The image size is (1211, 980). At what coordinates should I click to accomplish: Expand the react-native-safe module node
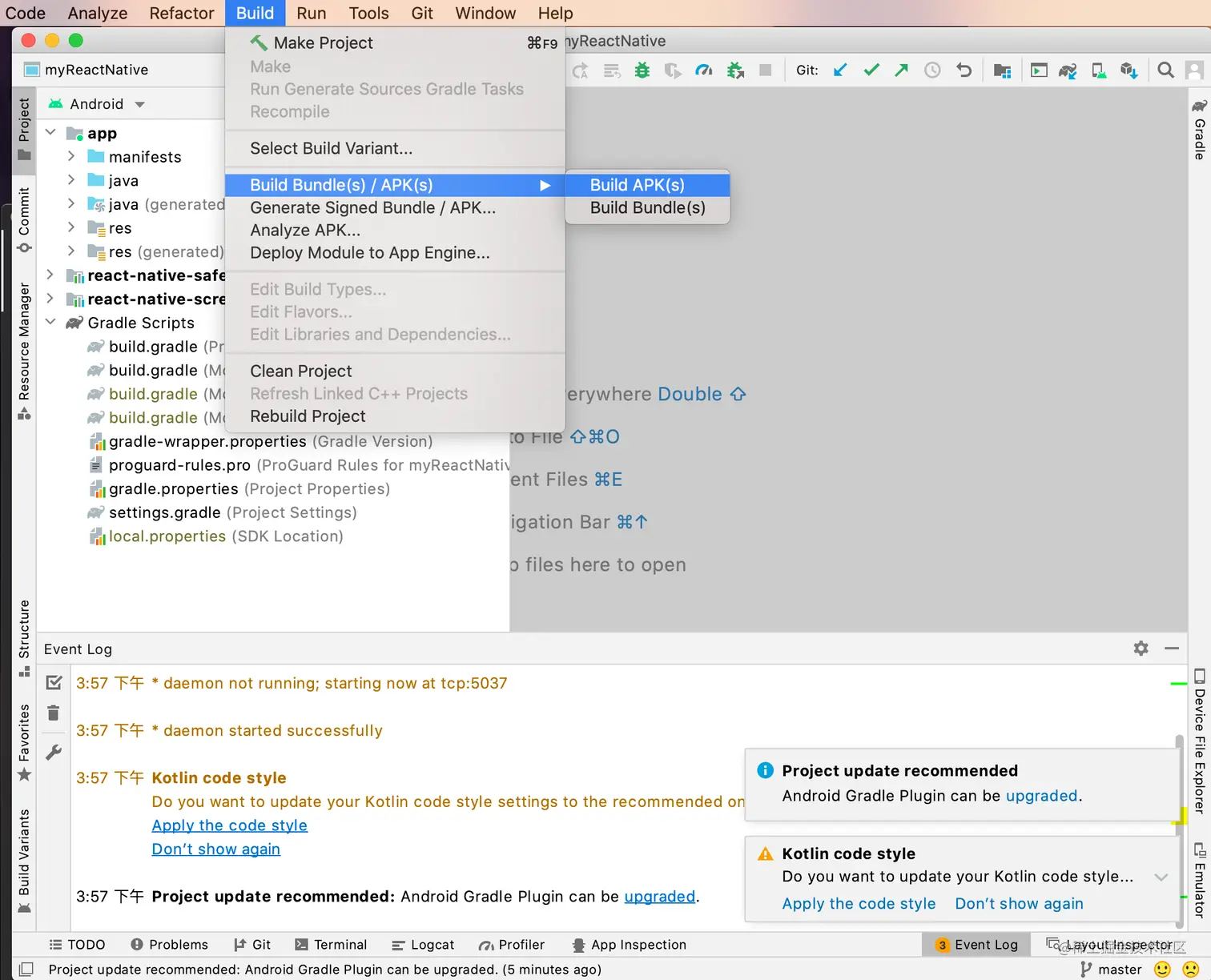point(50,275)
